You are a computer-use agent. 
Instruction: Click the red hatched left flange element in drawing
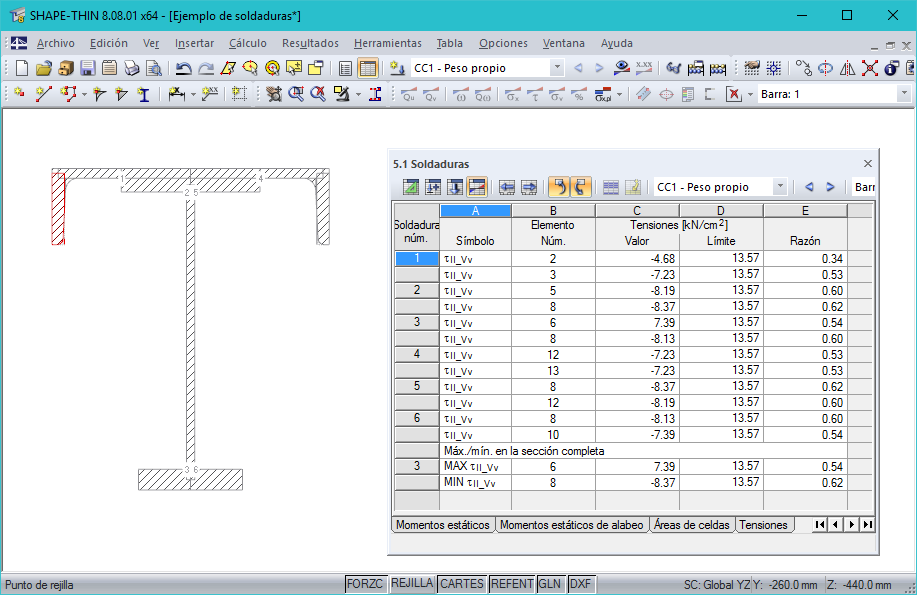tap(58, 208)
